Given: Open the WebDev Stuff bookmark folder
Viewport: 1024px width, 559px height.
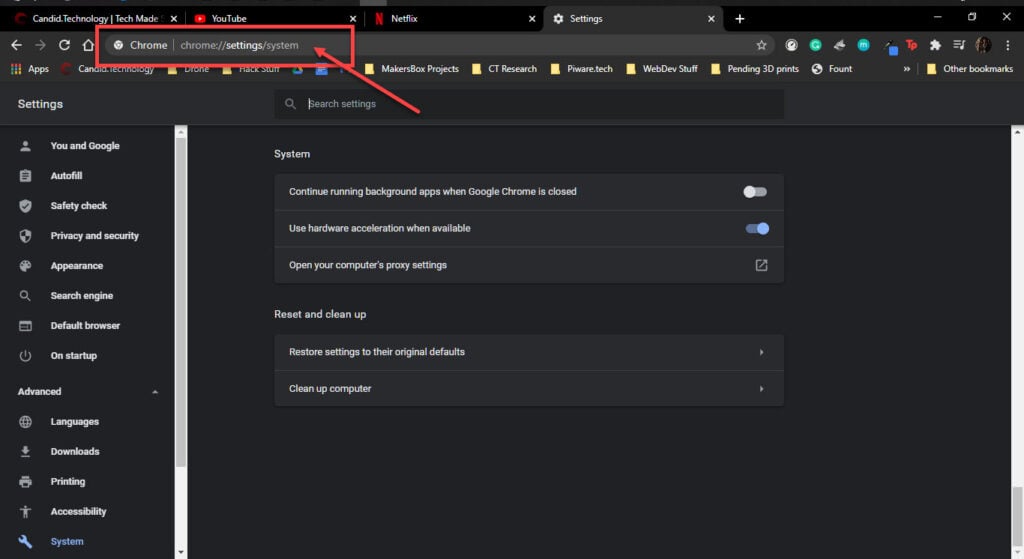Looking at the screenshot, I should [661, 69].
